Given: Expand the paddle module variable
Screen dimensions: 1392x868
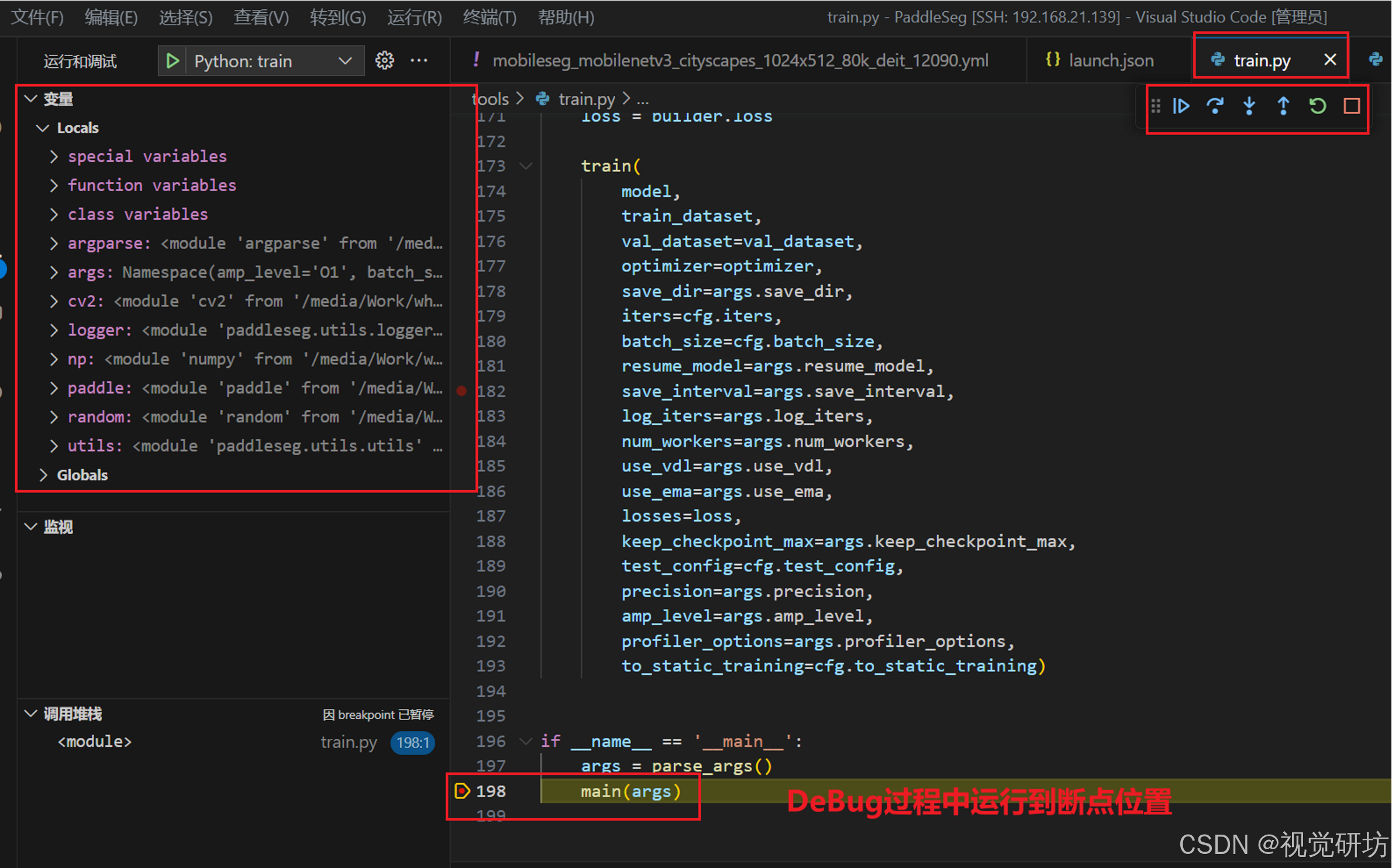Looking at the screenshot, I should click(x=54, y=388).
